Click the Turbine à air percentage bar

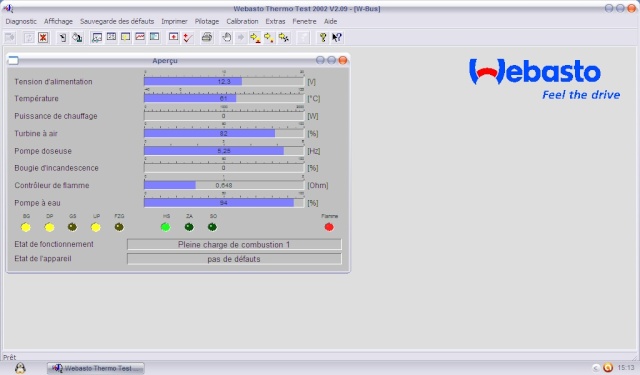pos(224,133)
